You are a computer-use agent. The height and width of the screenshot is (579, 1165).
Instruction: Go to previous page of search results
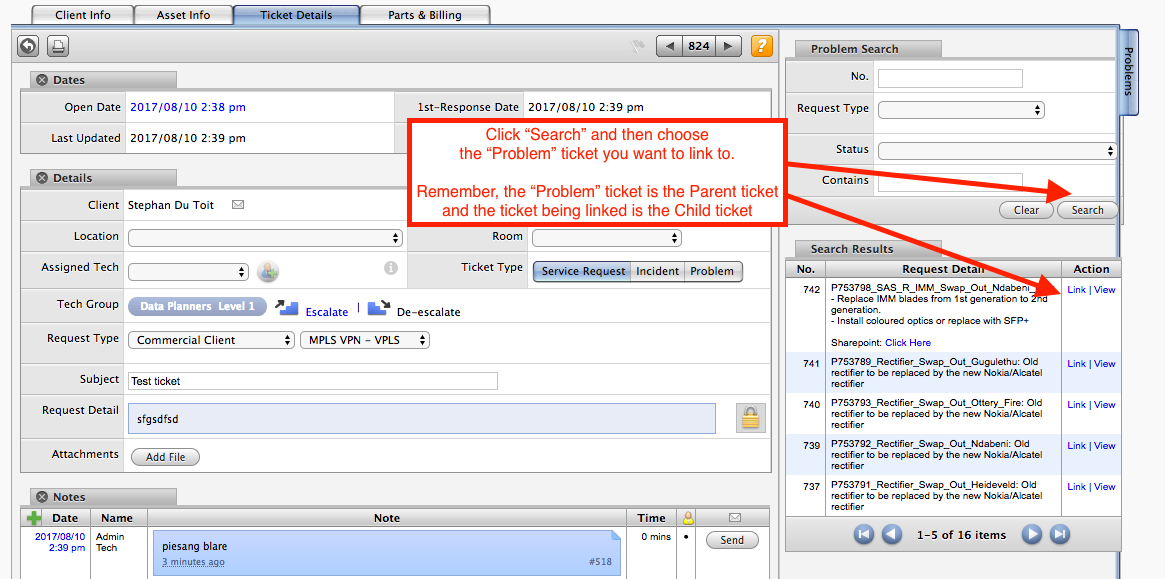click(x=892, y=534)
